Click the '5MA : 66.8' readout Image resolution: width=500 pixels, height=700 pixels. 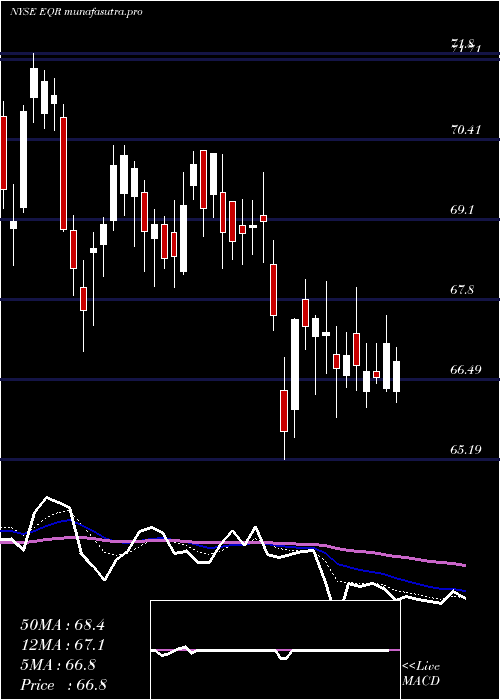pos(58,665)
